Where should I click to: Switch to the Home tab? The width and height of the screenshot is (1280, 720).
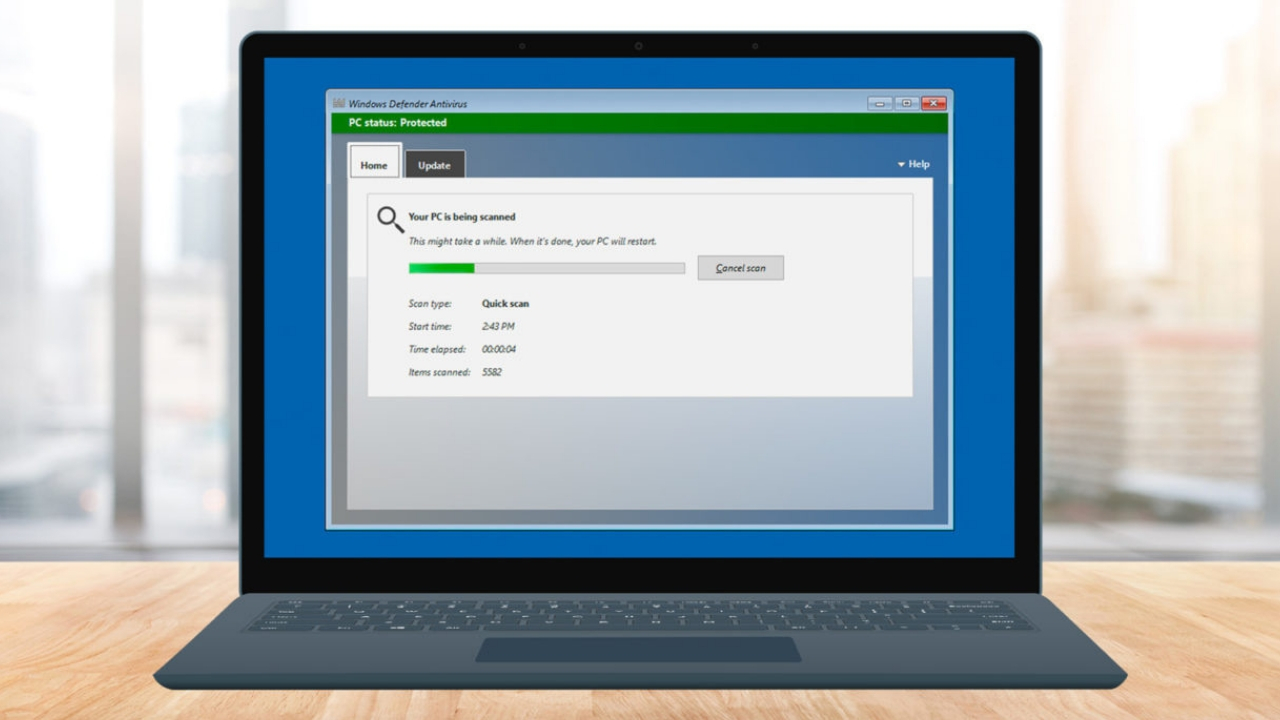[374, 162]
